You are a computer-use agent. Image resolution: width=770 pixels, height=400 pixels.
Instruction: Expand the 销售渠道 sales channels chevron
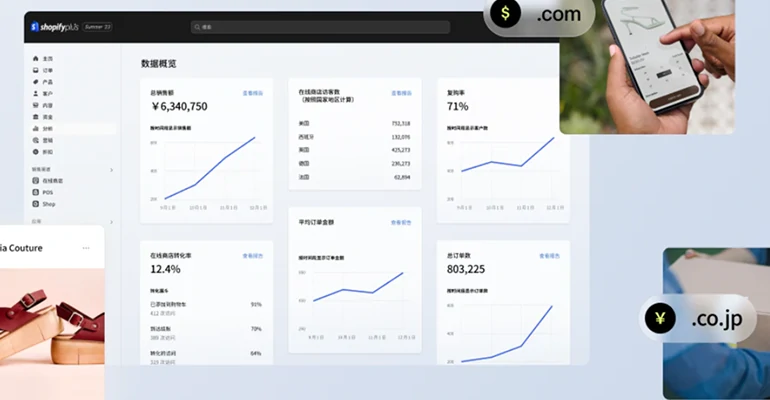point(111,170)
